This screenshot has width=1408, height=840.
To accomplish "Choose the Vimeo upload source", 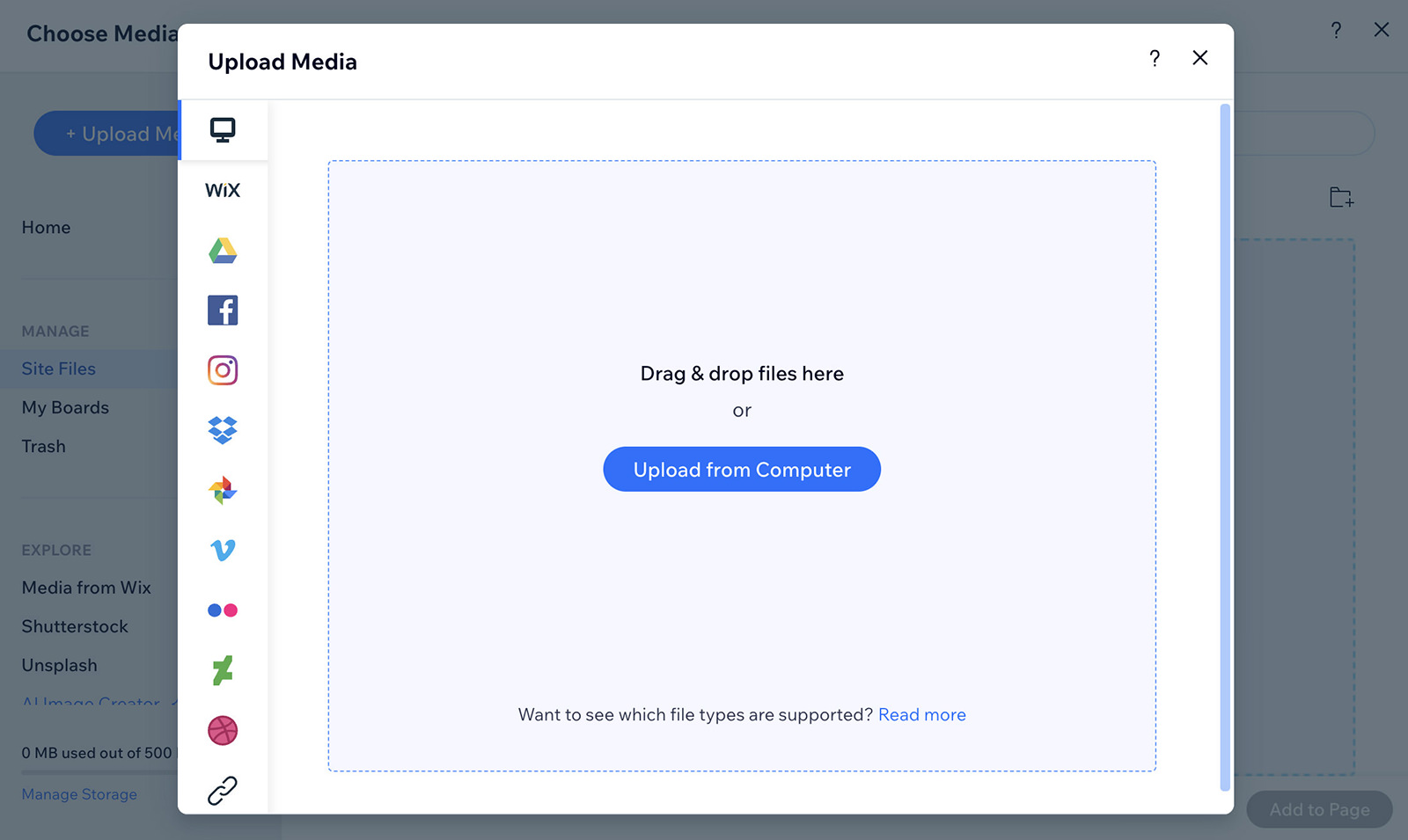I will click(x=223, y=551).
